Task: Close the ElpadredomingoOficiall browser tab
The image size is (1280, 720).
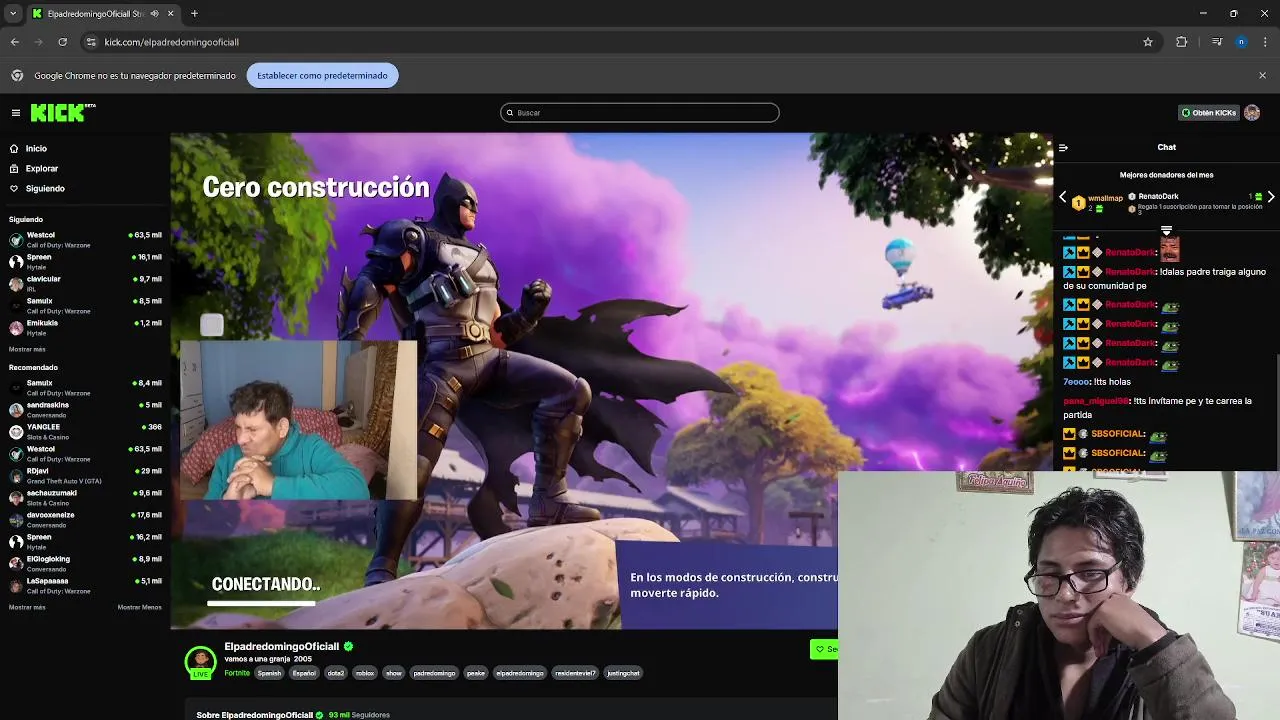Action: coord(170,14)
